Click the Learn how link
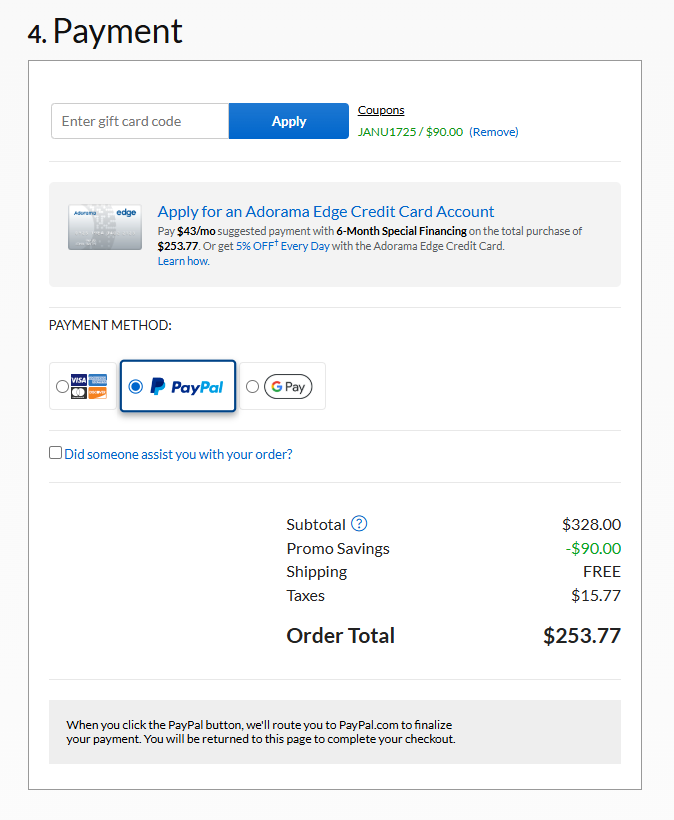674x820 pixels. point(183,261)
